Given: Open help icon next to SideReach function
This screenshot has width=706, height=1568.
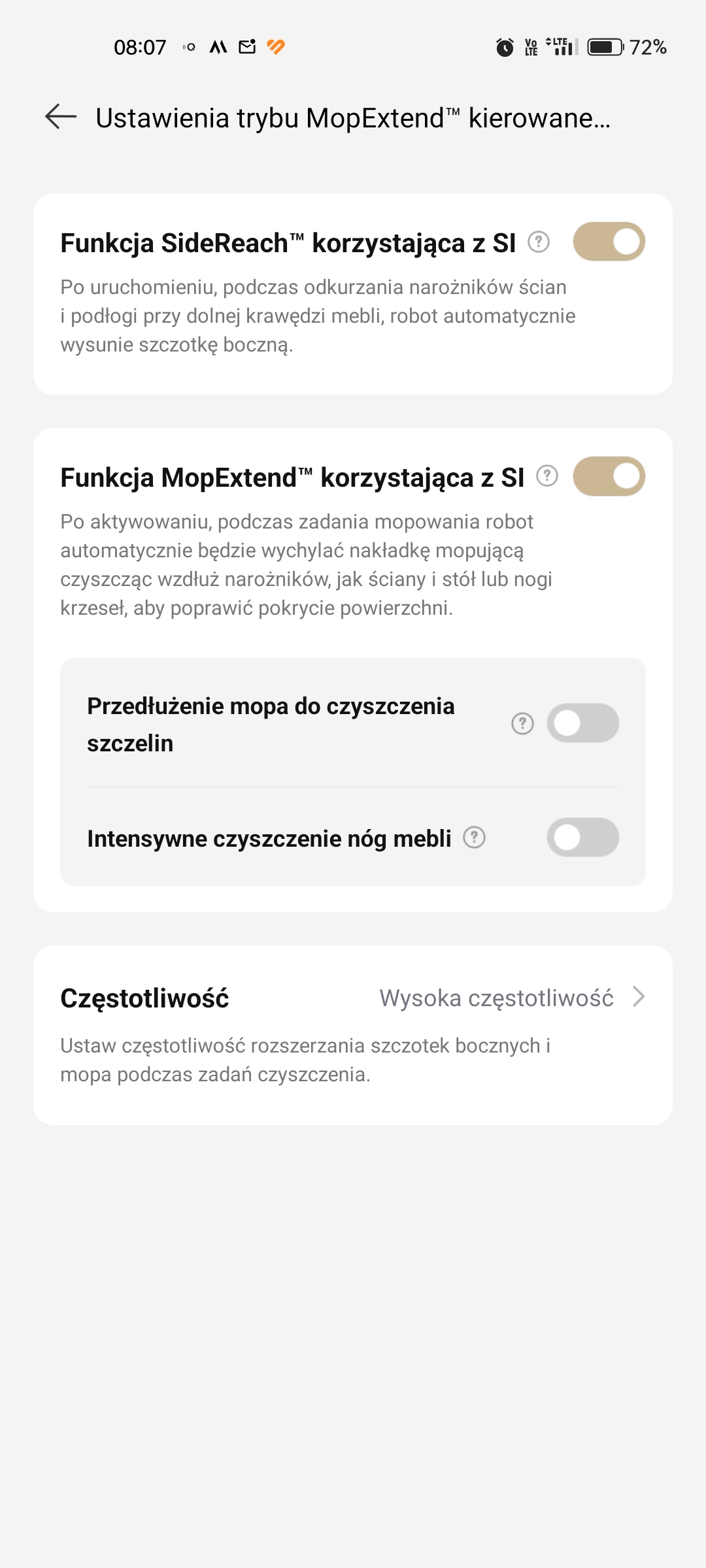Looking at the screenshot, I should click(x=538, y=242).
